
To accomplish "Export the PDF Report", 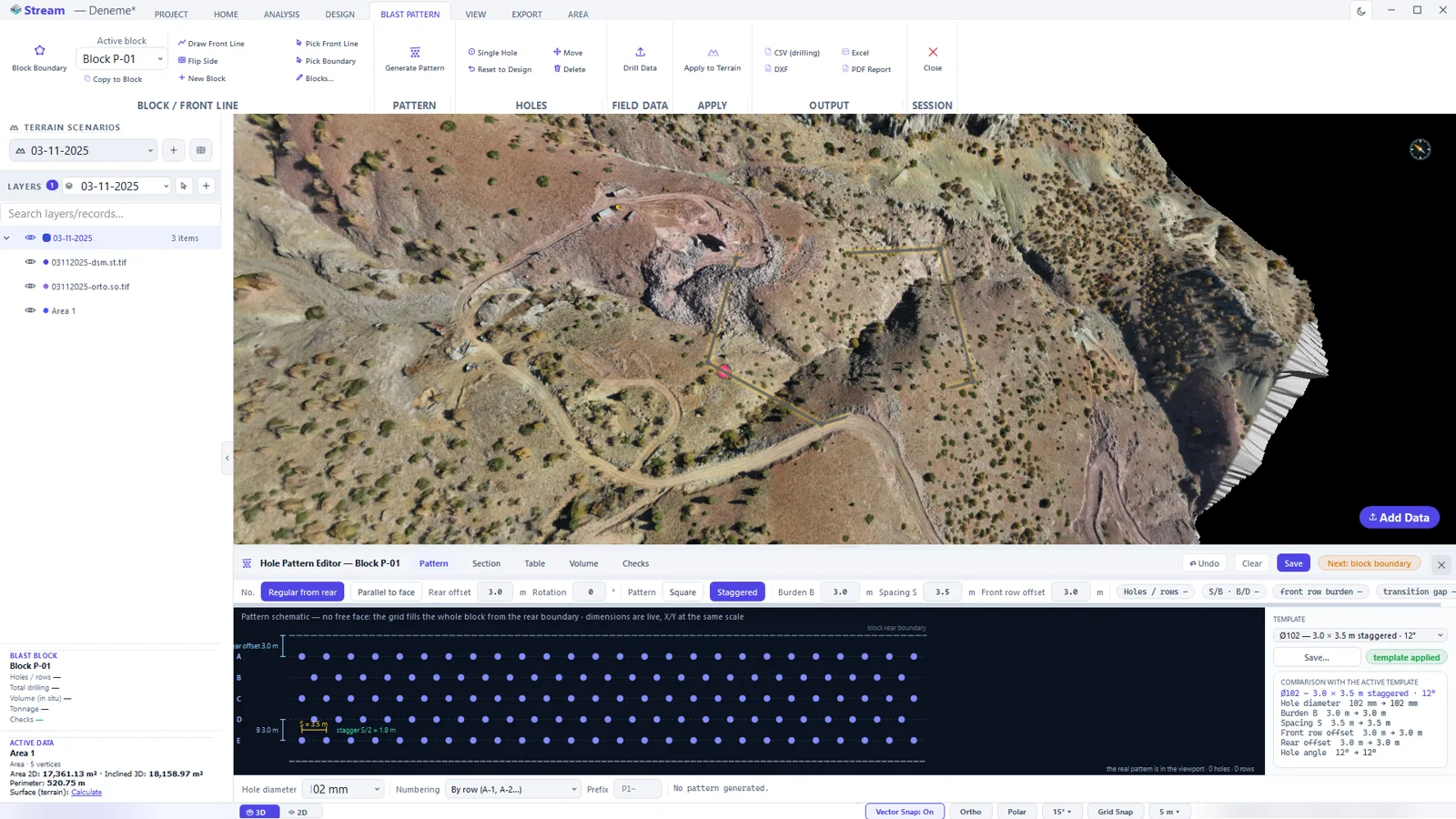I will (x=866, y=69).
